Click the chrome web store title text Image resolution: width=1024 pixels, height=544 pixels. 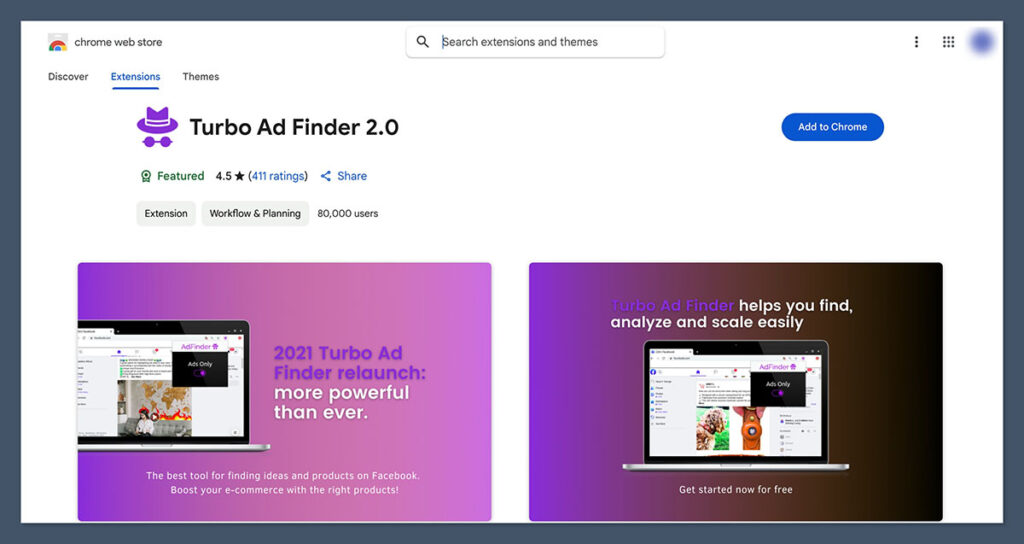pos(118,42)
